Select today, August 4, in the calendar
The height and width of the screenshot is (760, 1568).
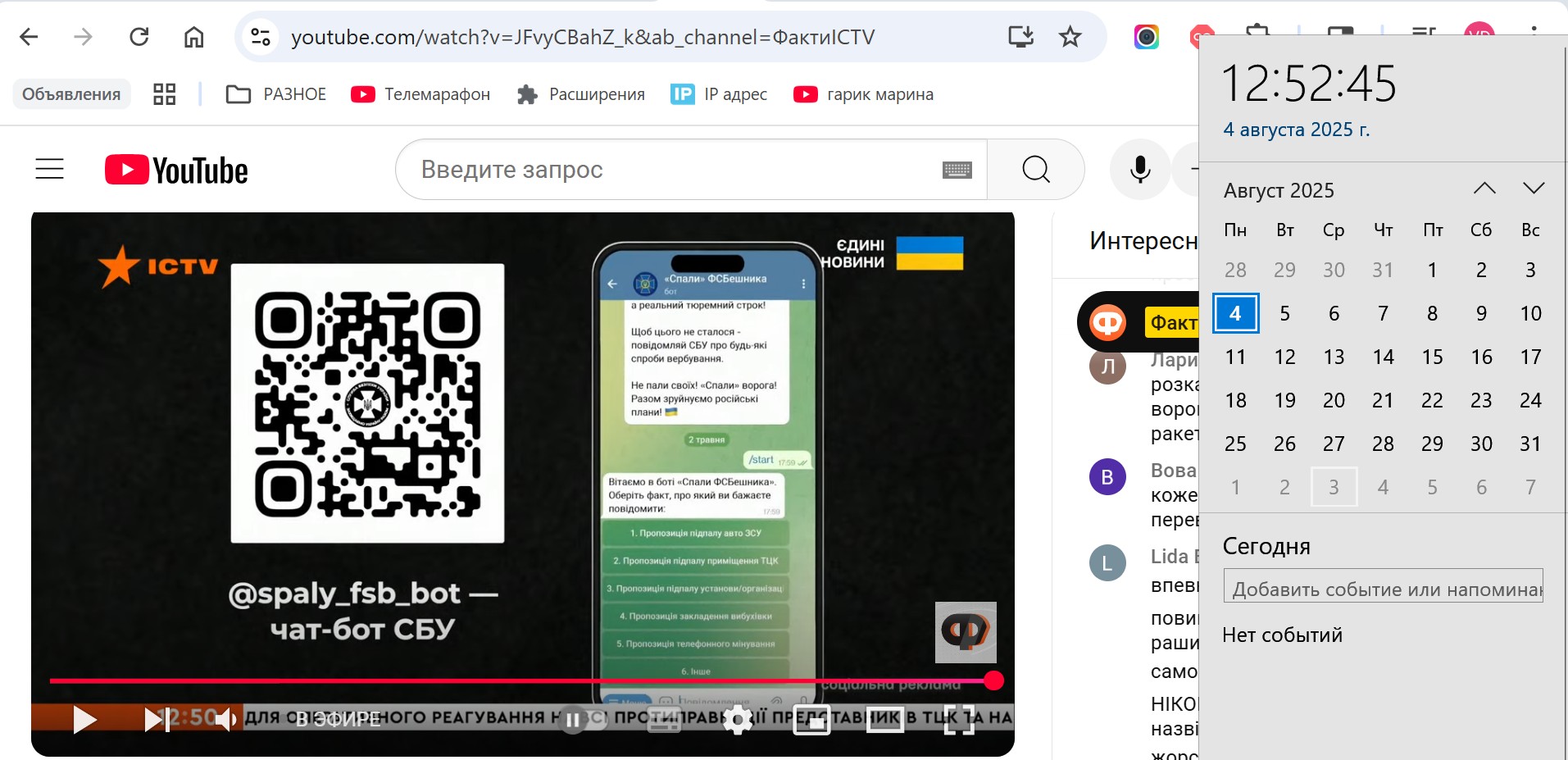click(x=1235, y=313)
